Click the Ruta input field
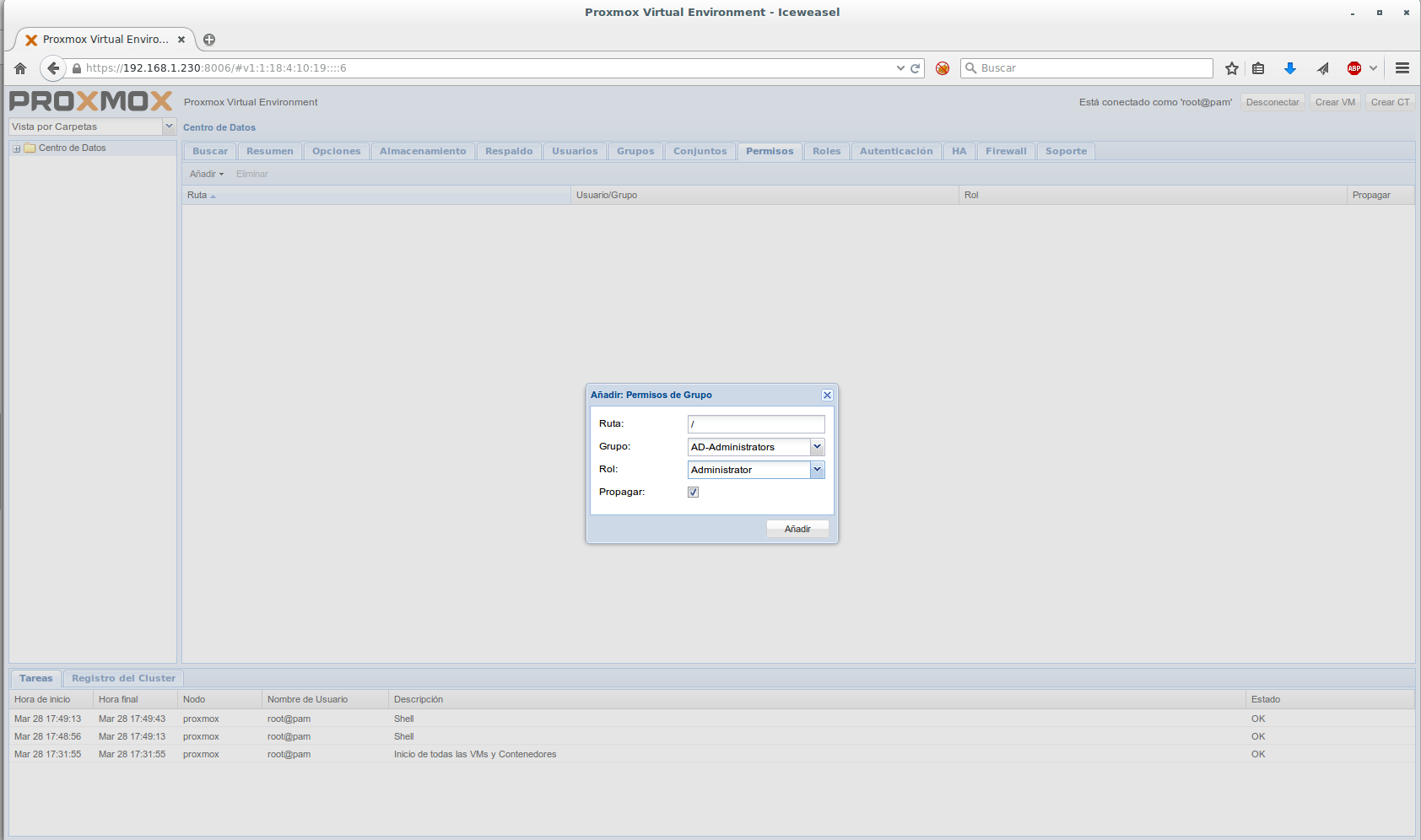 tap(755, 424)
